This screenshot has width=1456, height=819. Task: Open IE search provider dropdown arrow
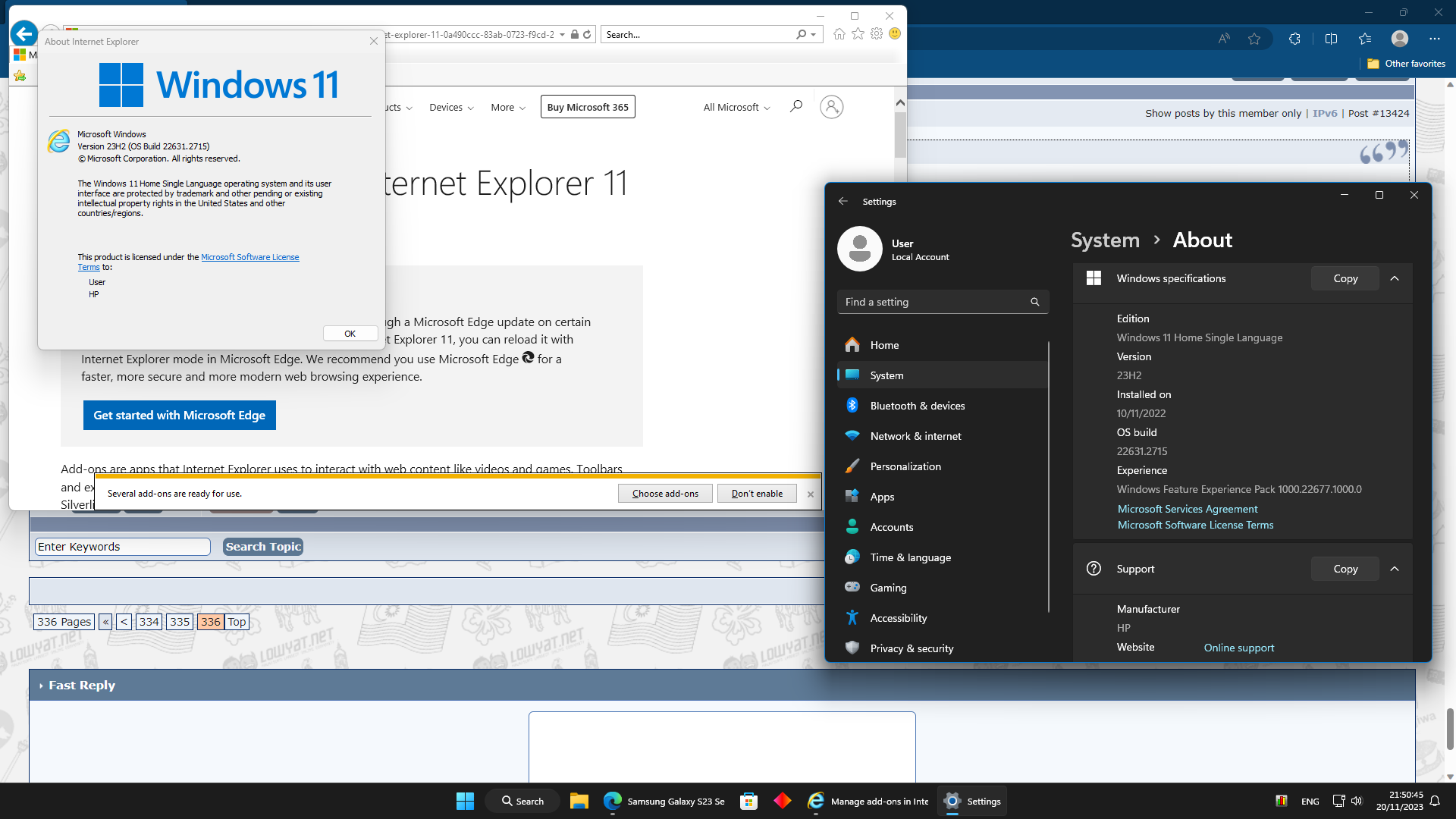814,34
